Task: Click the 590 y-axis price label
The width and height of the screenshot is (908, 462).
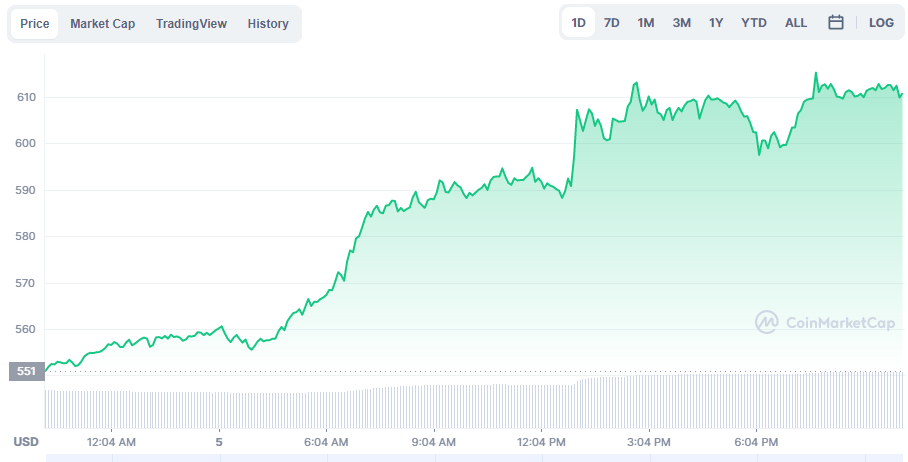Action: coord(26,190)
